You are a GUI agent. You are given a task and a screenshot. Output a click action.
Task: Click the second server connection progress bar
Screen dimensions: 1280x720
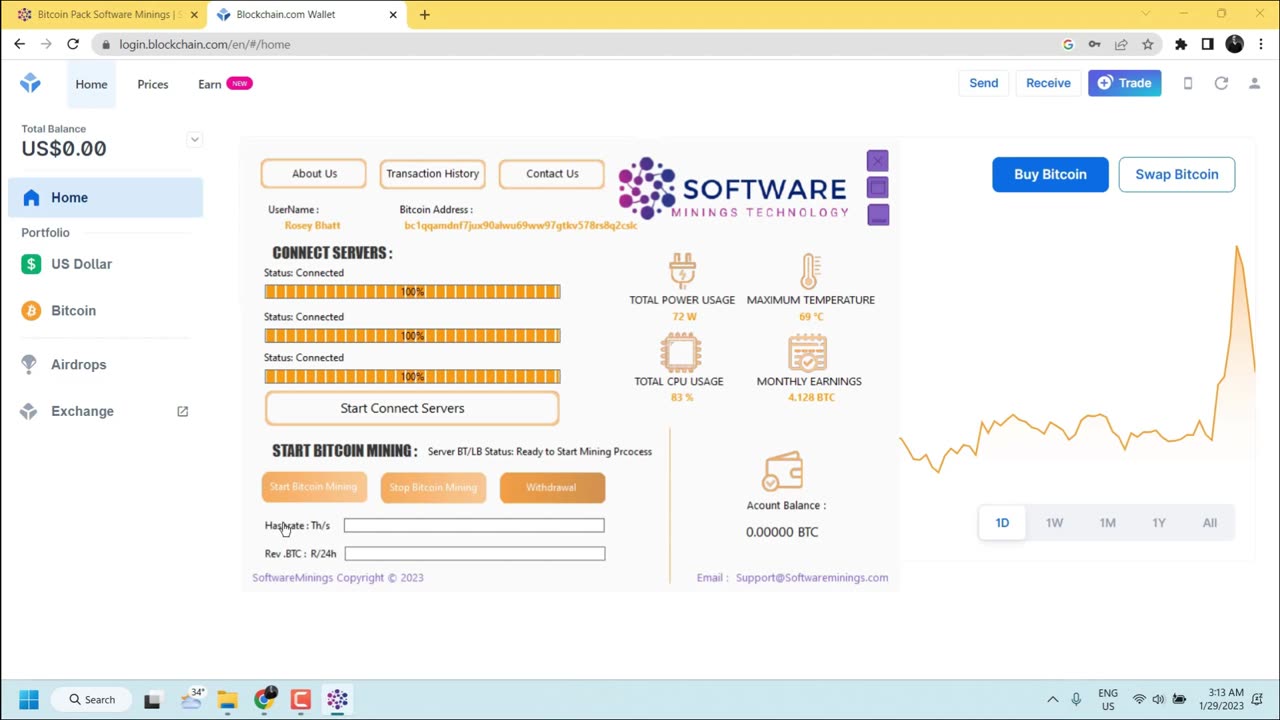[412, 336]
